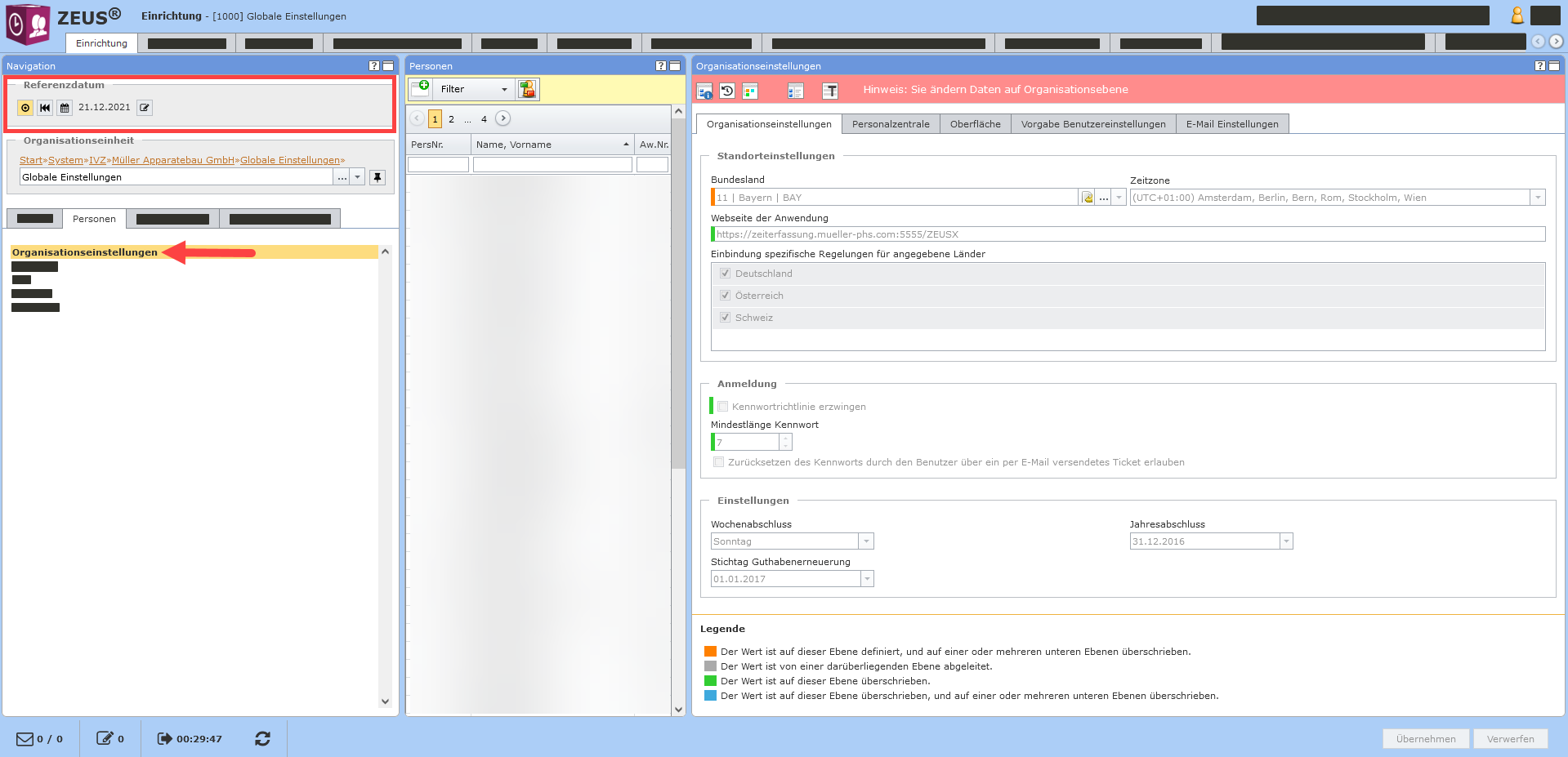
Task: Open the Zeitzone dropdown list
Action: point(1537,198)
